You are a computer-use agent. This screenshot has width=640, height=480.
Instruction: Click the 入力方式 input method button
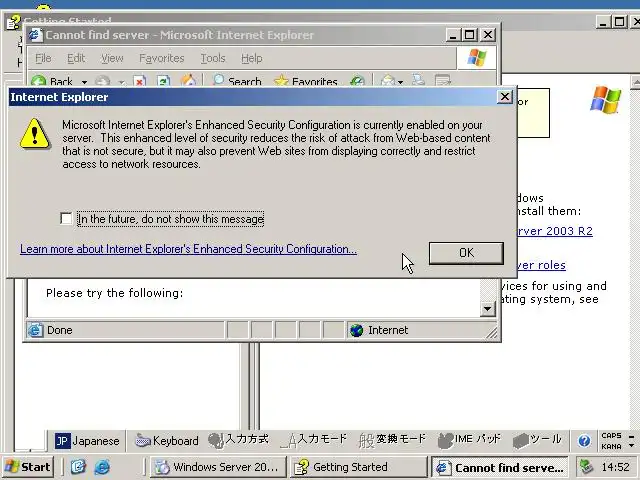click(238, 440)
